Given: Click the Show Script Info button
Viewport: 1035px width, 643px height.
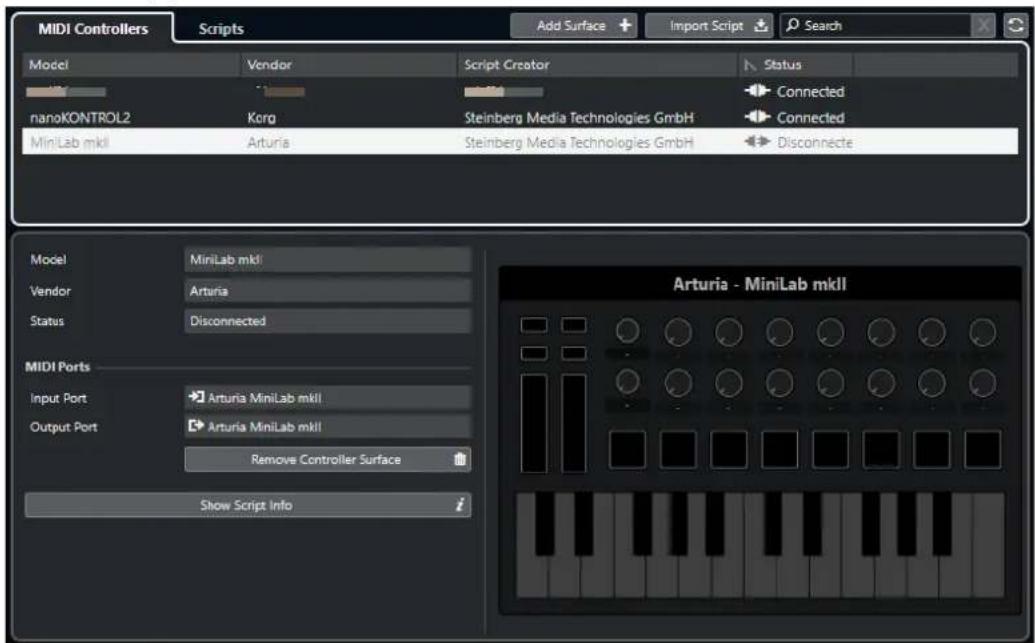Looking at the screenshot, I should pyautogui.click(x=248, y=505).
